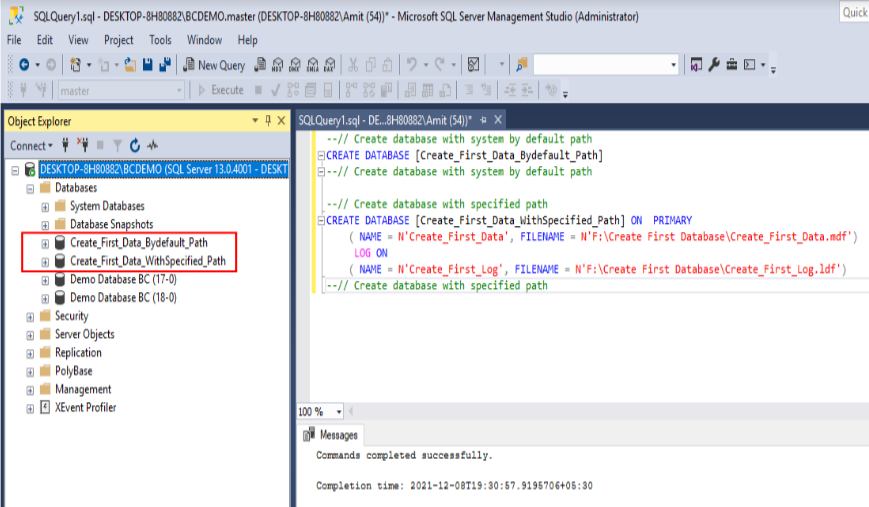The image size is (869, 507).
Task: Select the Create_First_Data_WithSpecified_Path database
Action: [x=147, y=260]
